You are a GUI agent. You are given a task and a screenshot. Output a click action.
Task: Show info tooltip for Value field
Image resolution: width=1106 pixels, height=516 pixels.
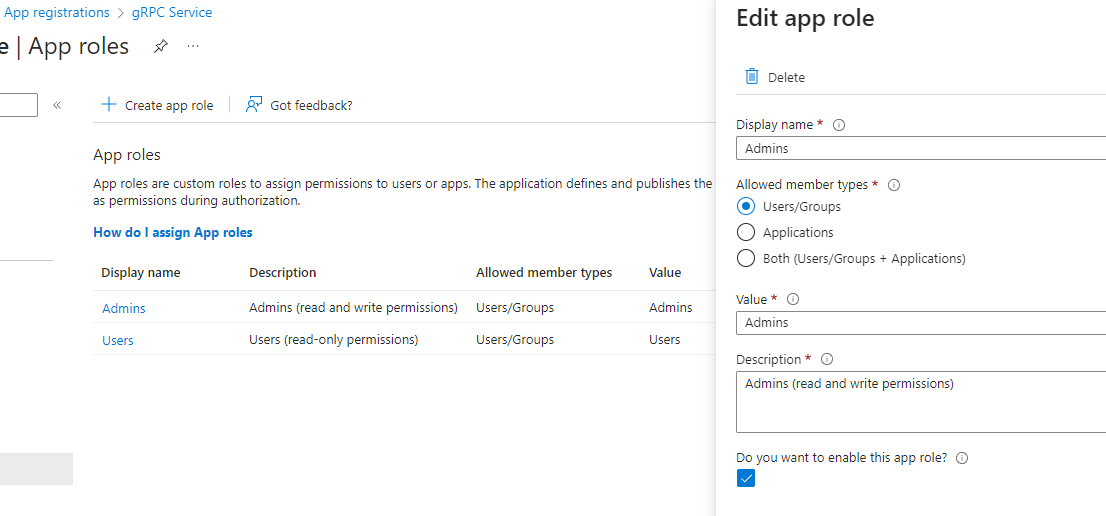[793, 299]
